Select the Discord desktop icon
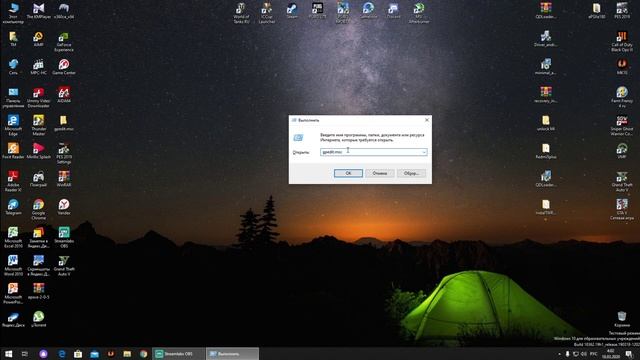This screenshot has height=360, width=640. [x=393, y=11]
